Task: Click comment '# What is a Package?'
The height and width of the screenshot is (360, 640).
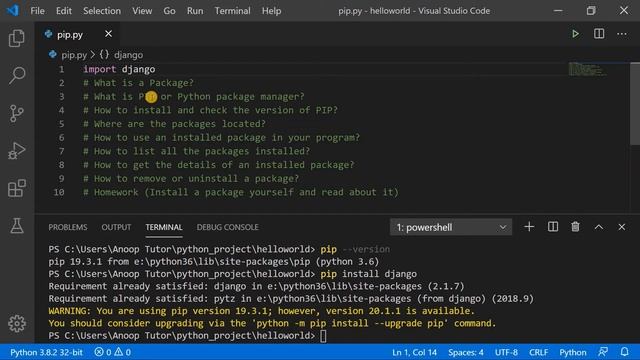Action: (x=138, y=83)
